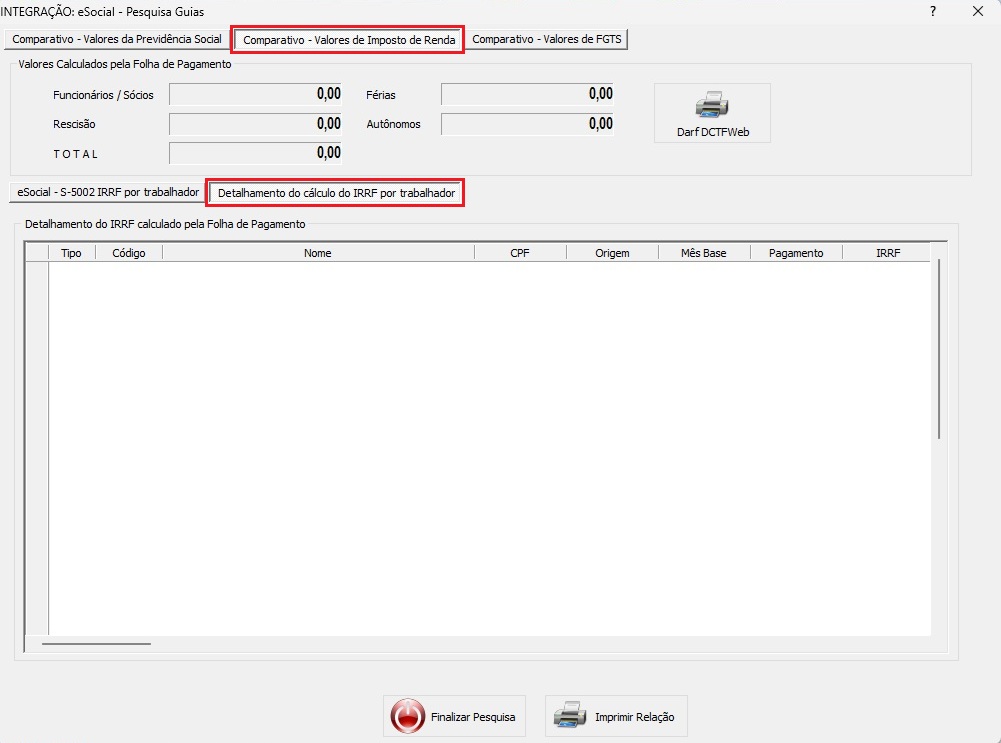Click the horizontal scrollbar below the table
The width and height of the screenshot is (1001, 743).
(96, 643)
